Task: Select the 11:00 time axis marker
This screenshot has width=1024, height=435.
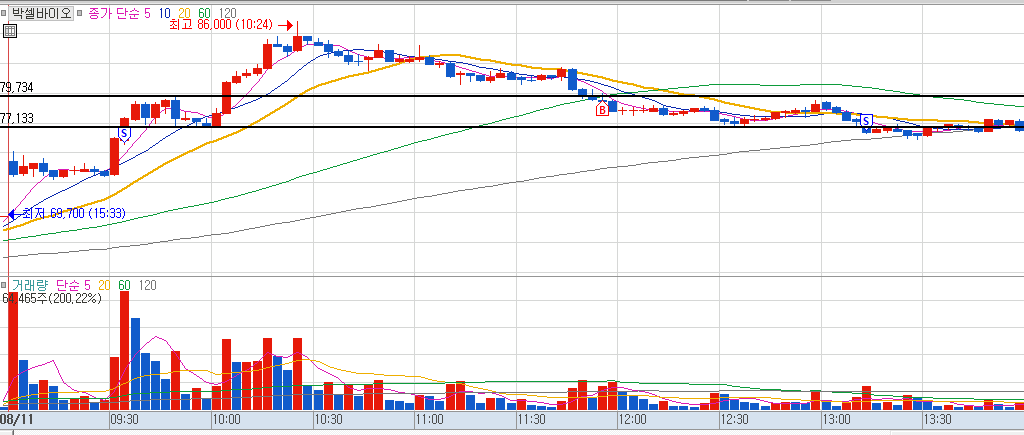Action: [x=430, y=419]
